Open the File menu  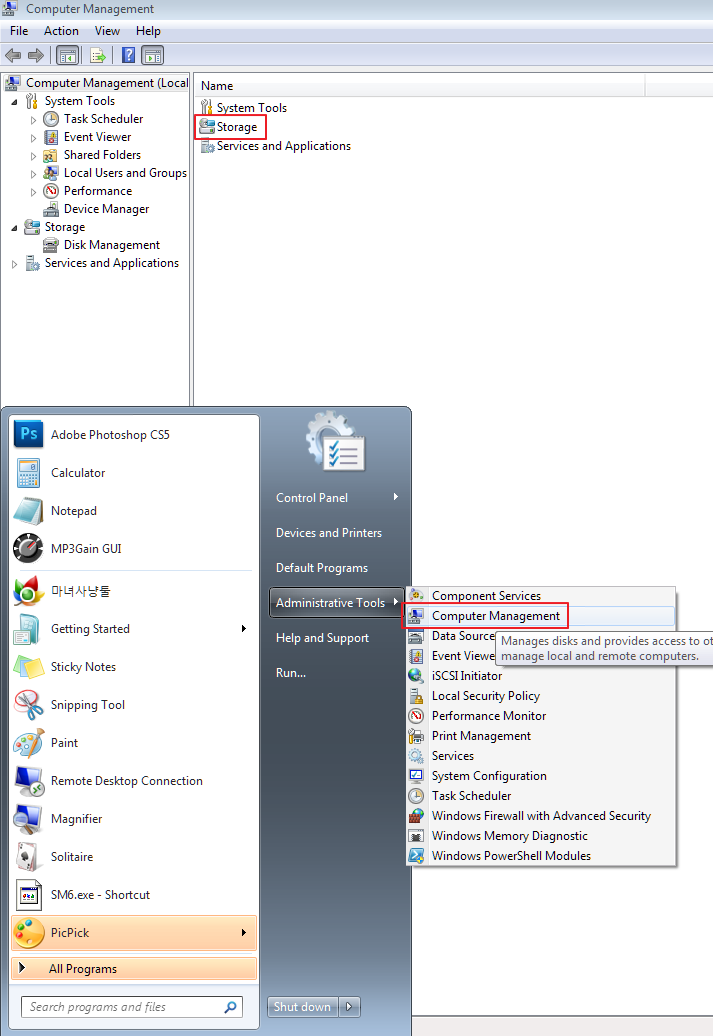pyautogui.click(x=19, y=31)
